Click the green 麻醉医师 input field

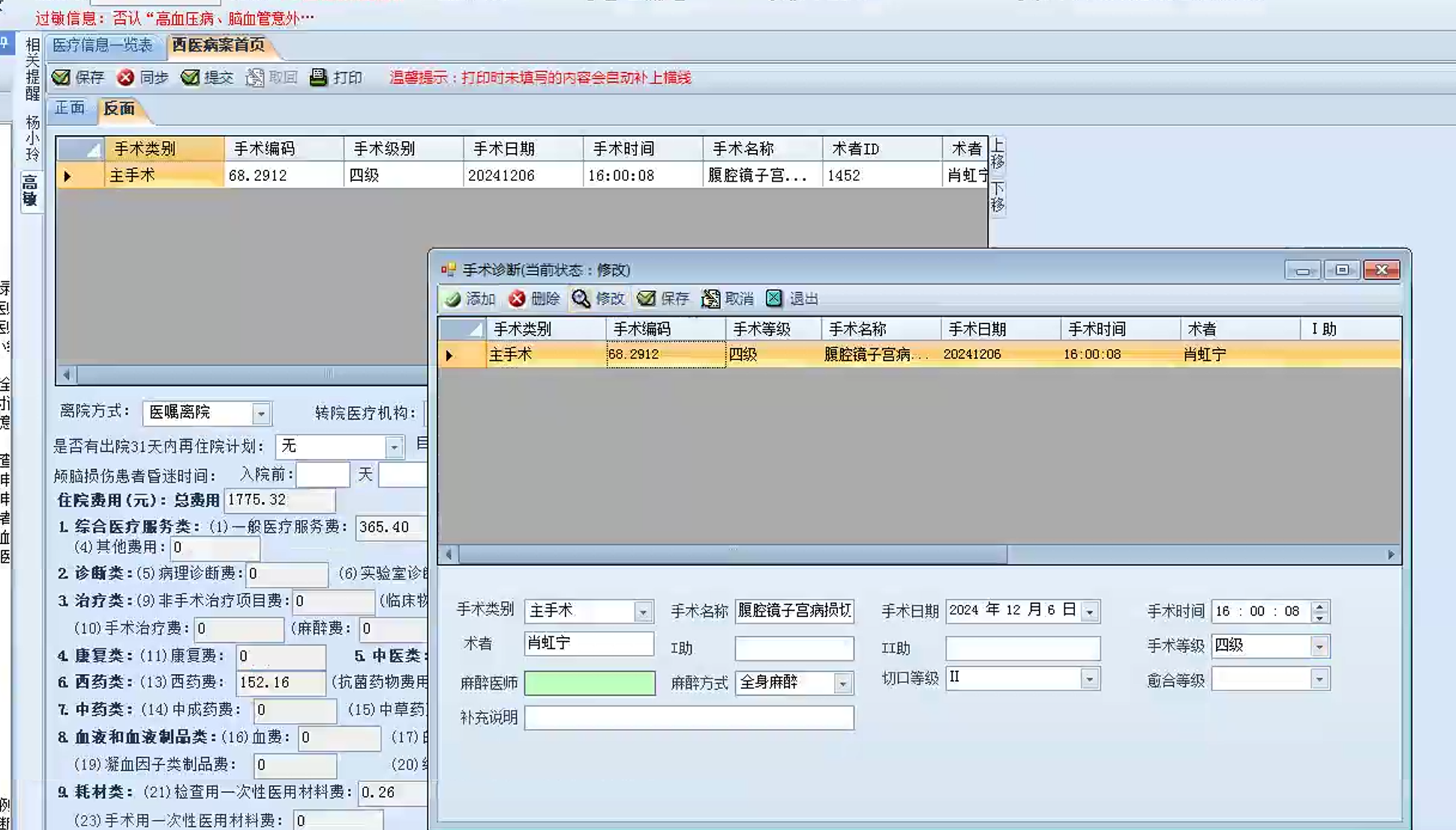pos(589,683)
